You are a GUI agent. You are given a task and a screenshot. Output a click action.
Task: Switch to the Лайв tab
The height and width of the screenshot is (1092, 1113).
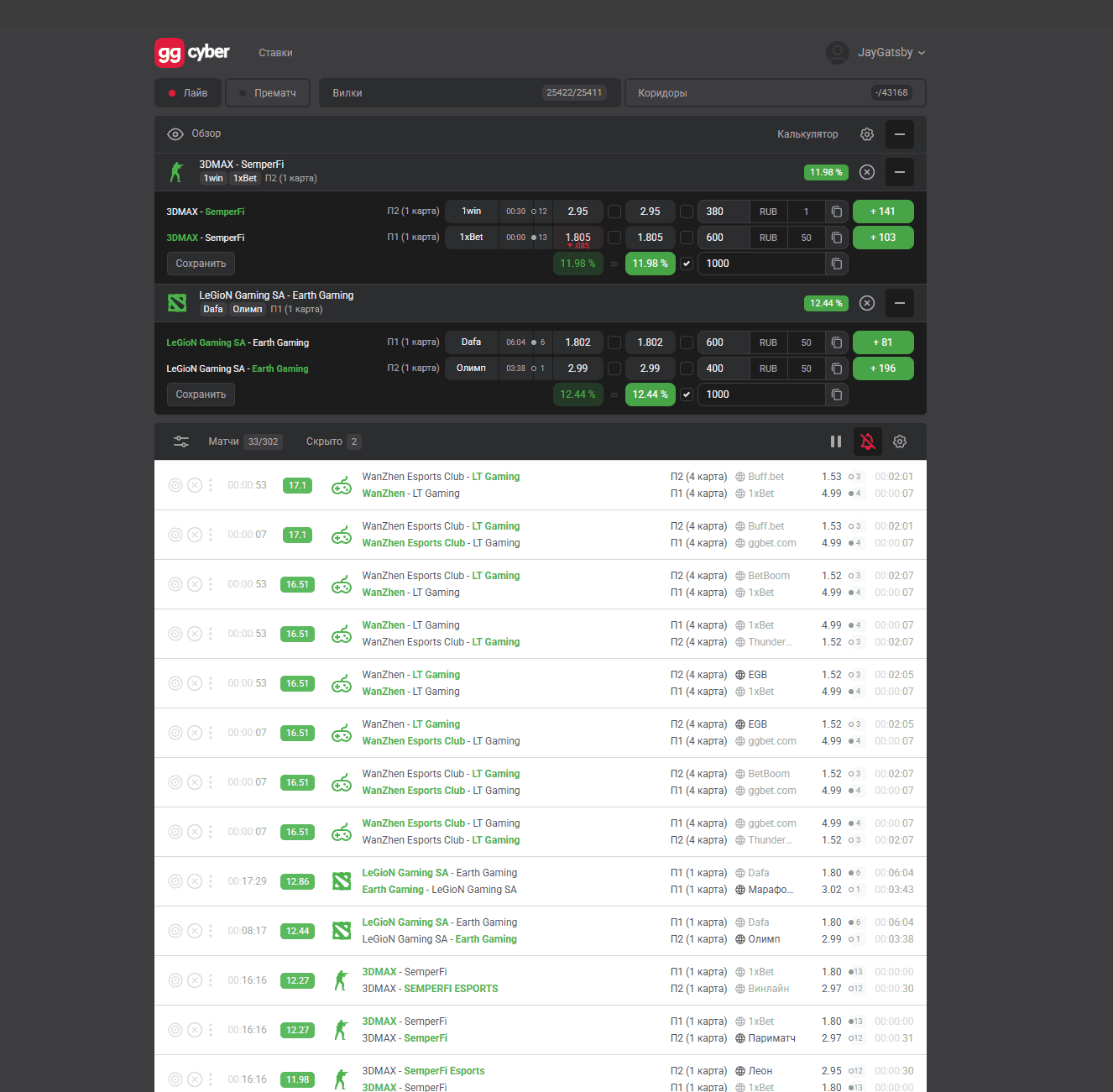tap(188, 93)
